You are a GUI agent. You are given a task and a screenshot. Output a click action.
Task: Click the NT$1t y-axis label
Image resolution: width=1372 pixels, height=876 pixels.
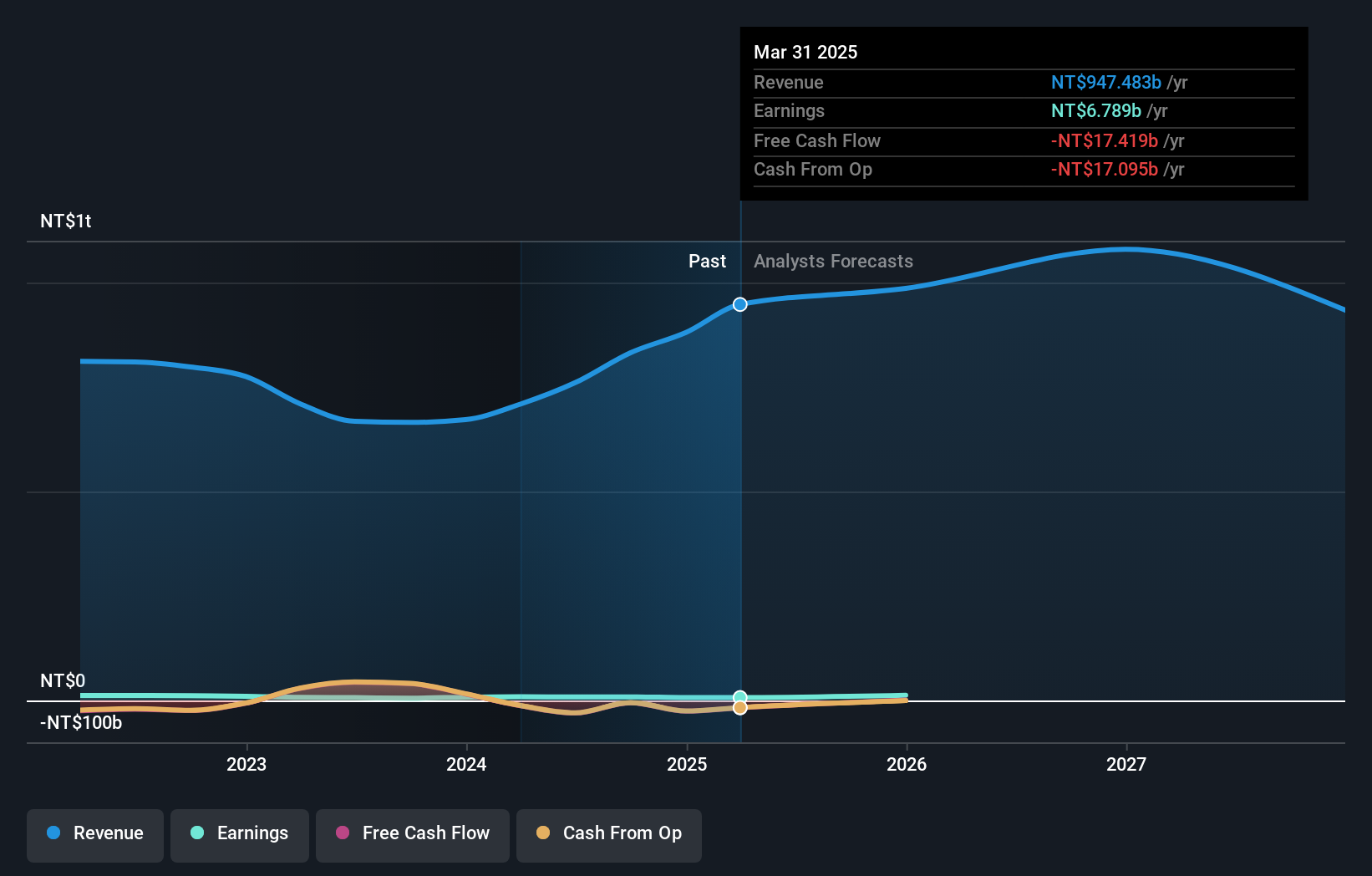coord(66,221)
